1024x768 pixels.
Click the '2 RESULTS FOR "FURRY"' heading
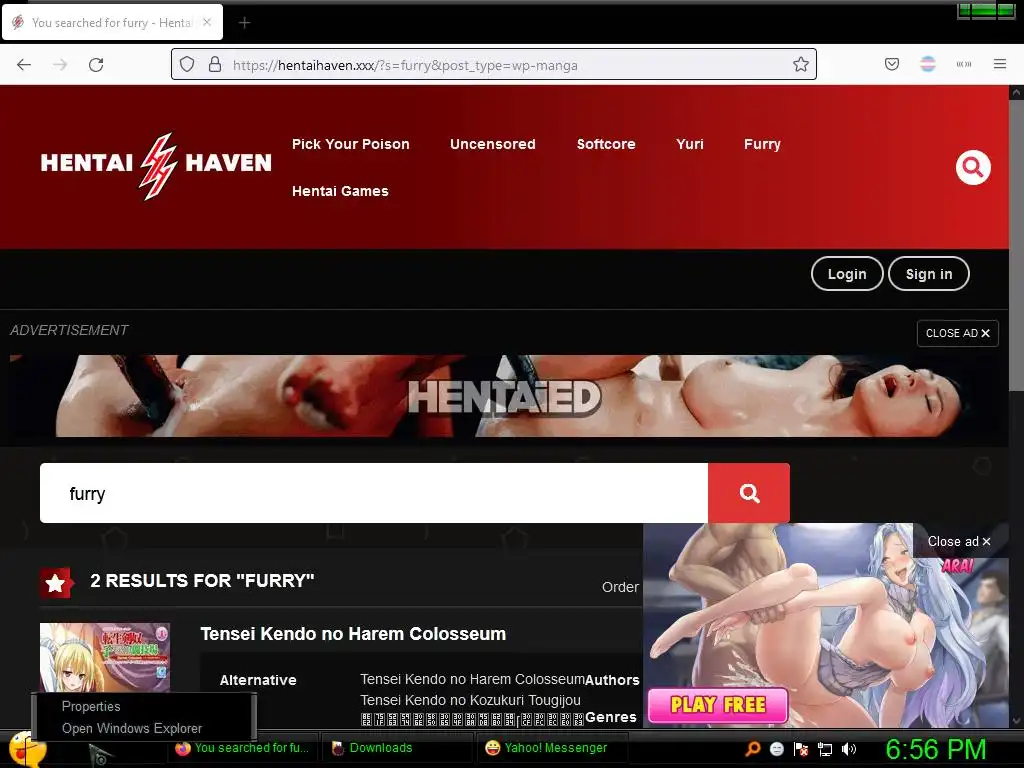pos(202,581)
